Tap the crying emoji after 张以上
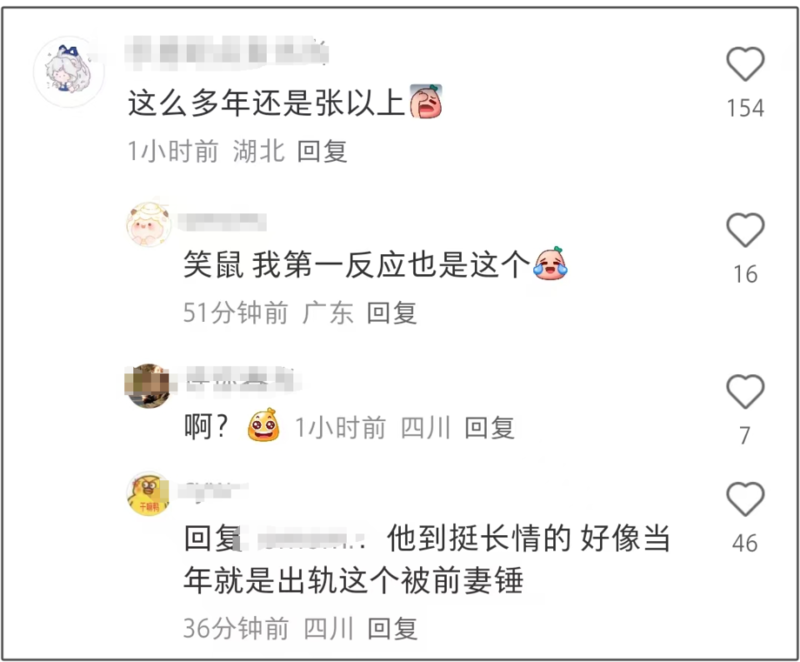Image resolution: width=800 pixels, height=662 pixels. pos(426,101)
